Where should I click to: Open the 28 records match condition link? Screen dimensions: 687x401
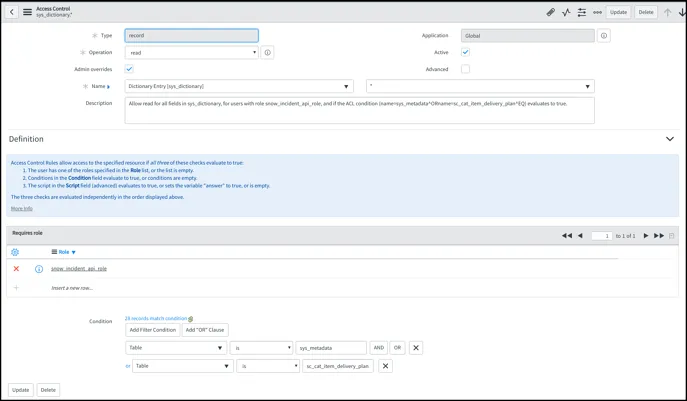[x=156, y=319]
